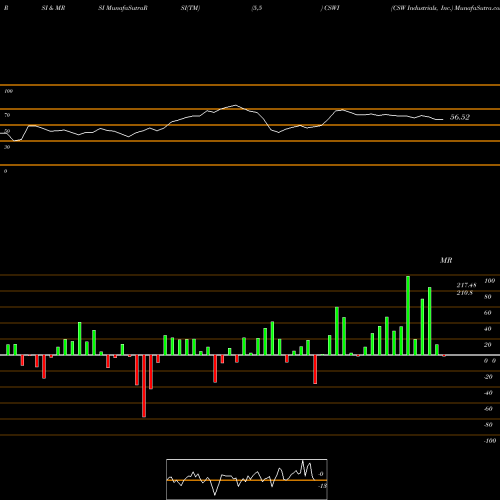Select the MR panel label
500x500 pixels.
tap(446, 260)
